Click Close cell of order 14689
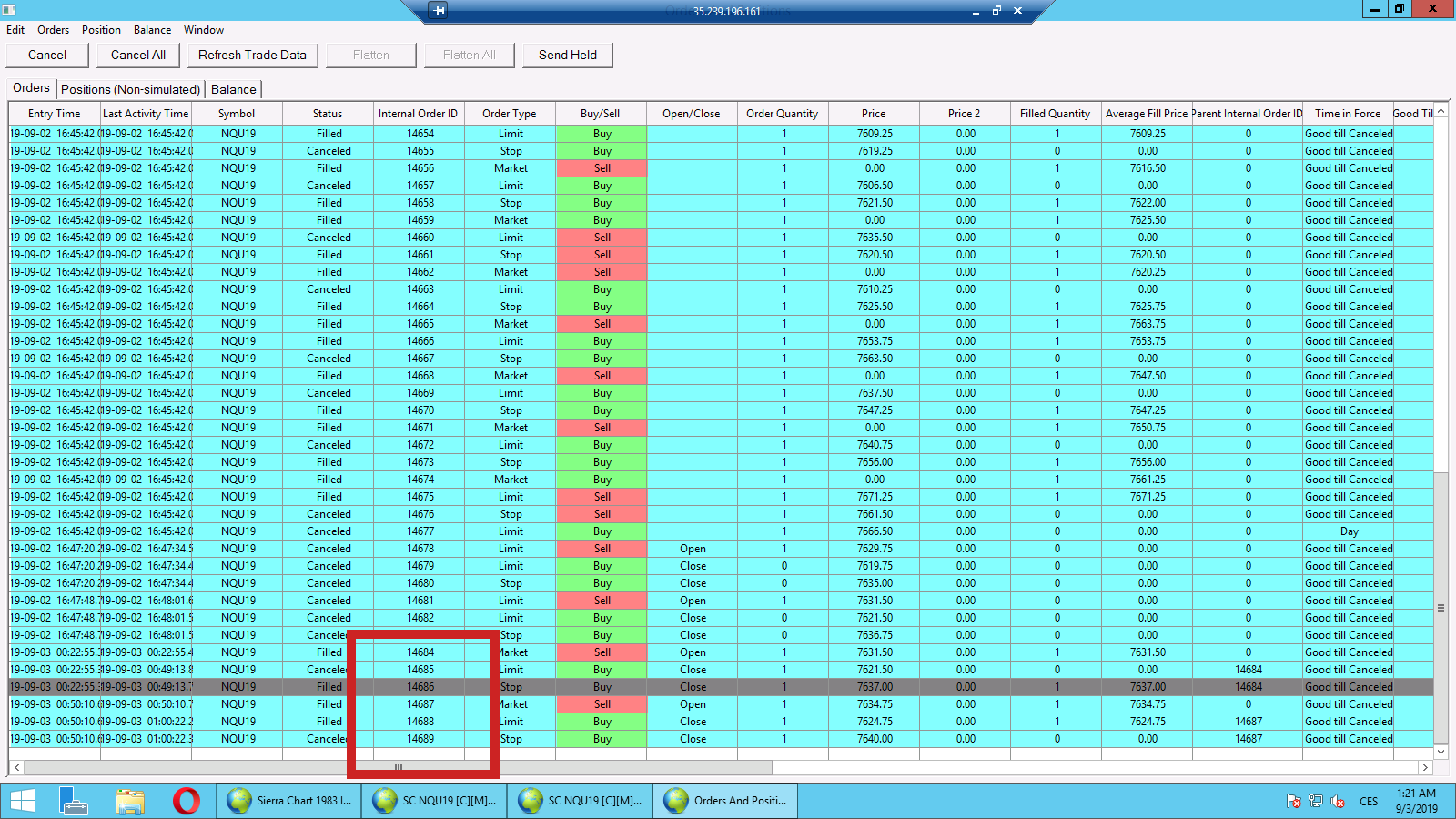The width and height of the screenshot is (1456, 819). point(693,739)
